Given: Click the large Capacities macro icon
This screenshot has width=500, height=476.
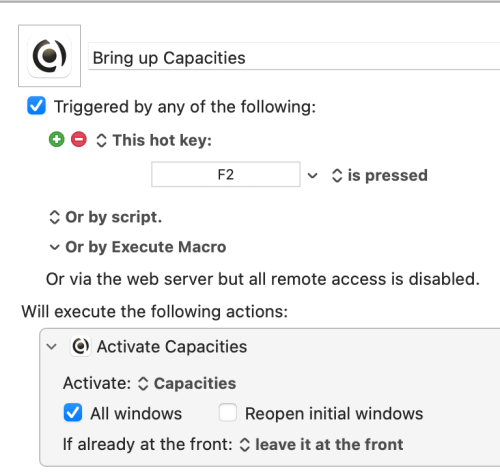Looking at the screenshot, I should 49,56.
